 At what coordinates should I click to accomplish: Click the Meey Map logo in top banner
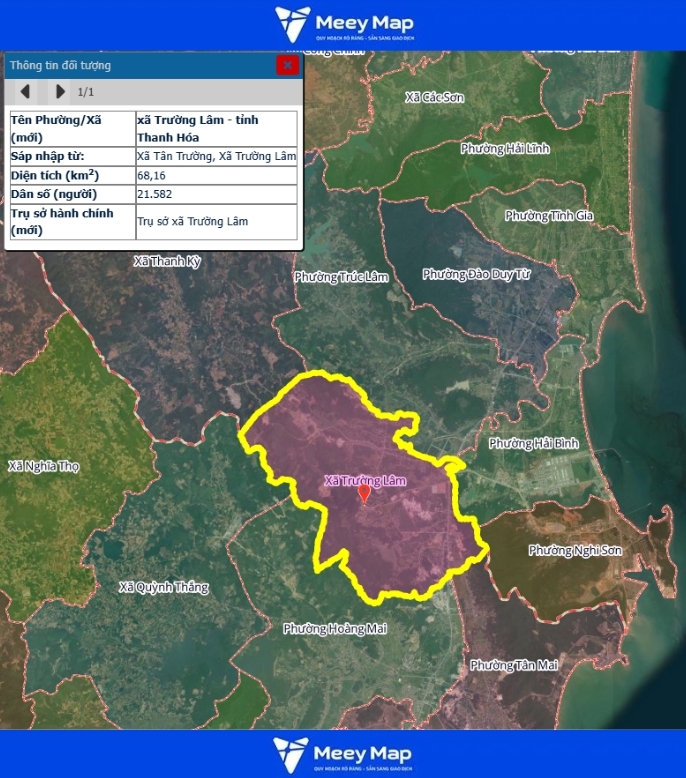(343, 25)
